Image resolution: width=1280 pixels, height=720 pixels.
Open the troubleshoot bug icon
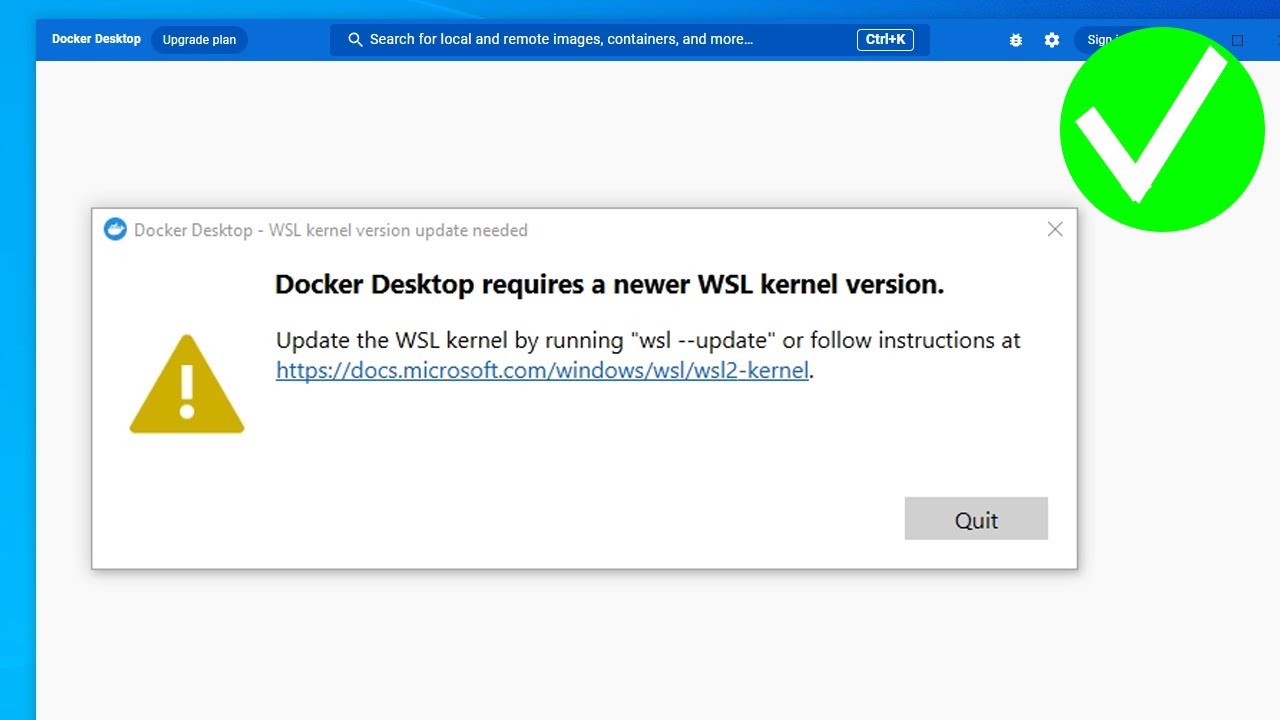1016,40
